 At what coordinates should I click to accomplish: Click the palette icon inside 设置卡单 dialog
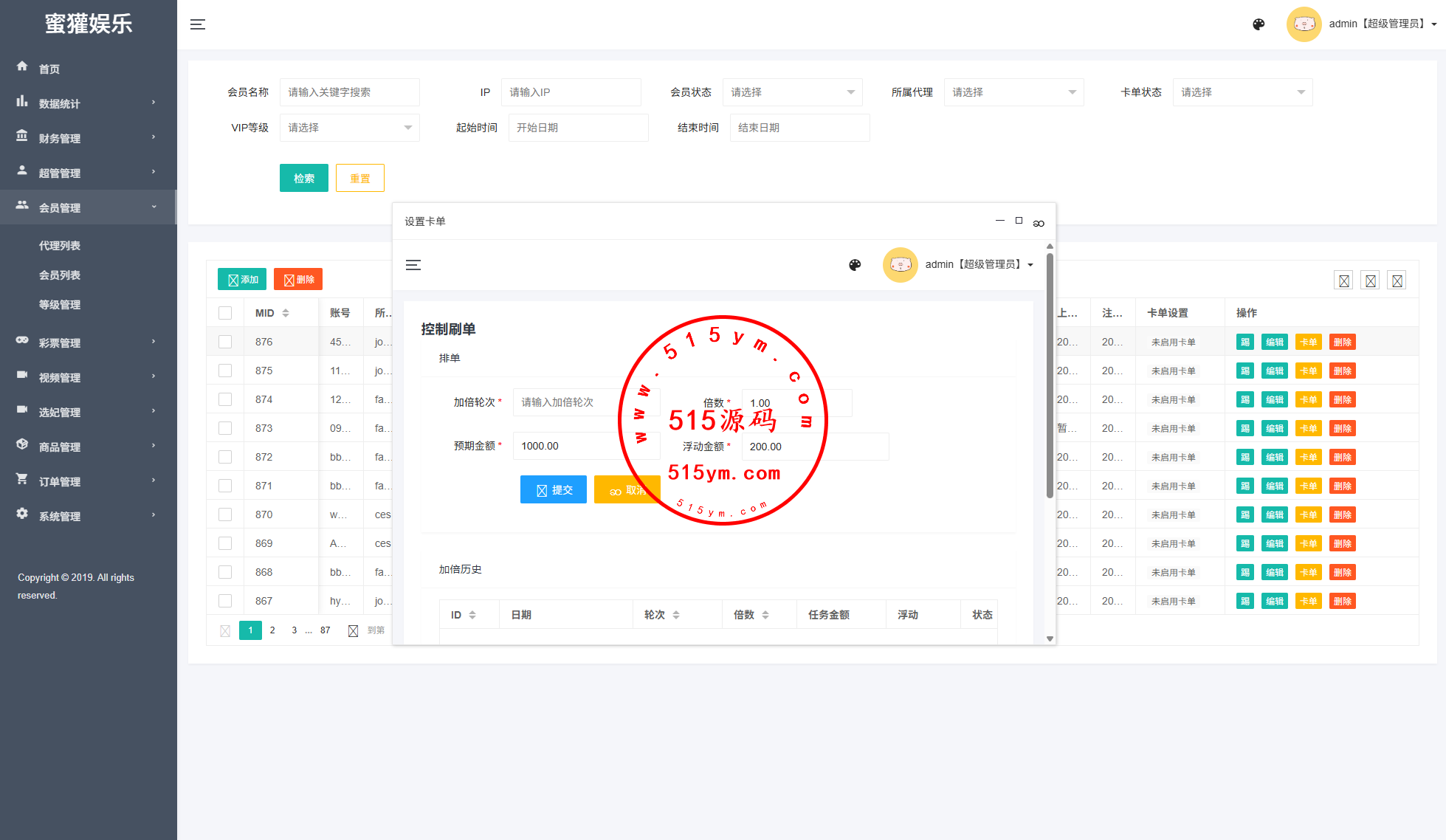(855, 265)
